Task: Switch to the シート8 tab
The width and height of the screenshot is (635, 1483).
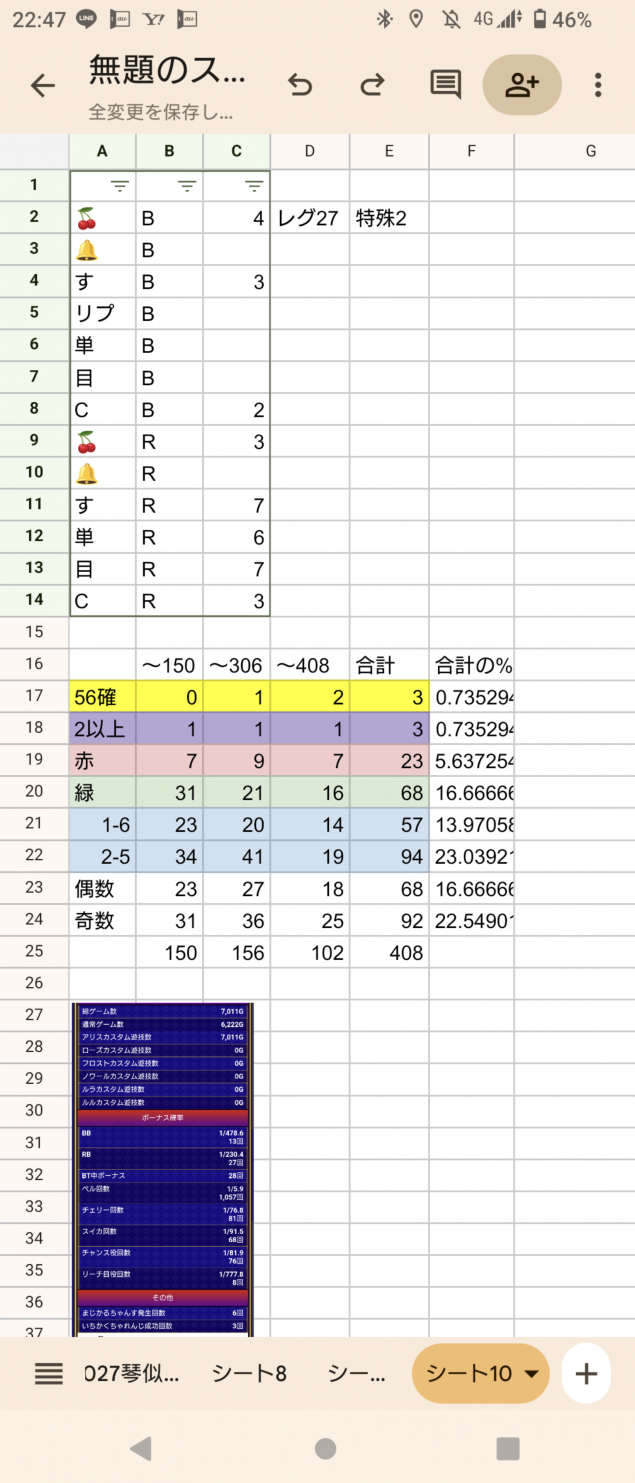Action: click(x=249, y=1374)
